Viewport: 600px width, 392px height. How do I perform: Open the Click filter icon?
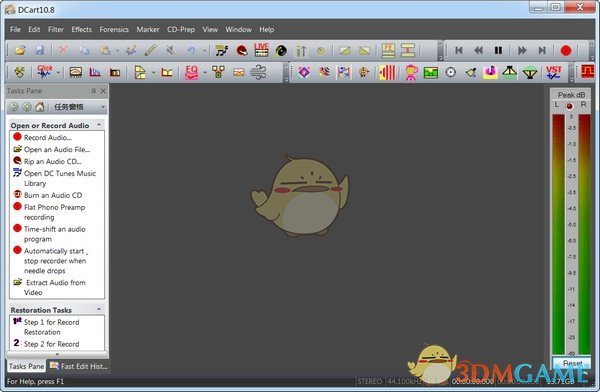(x=44, y=72)
